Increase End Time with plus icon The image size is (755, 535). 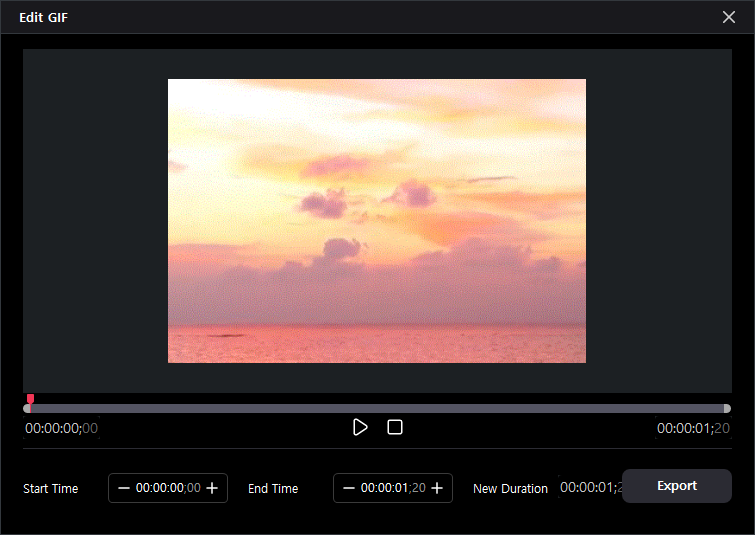437,488
